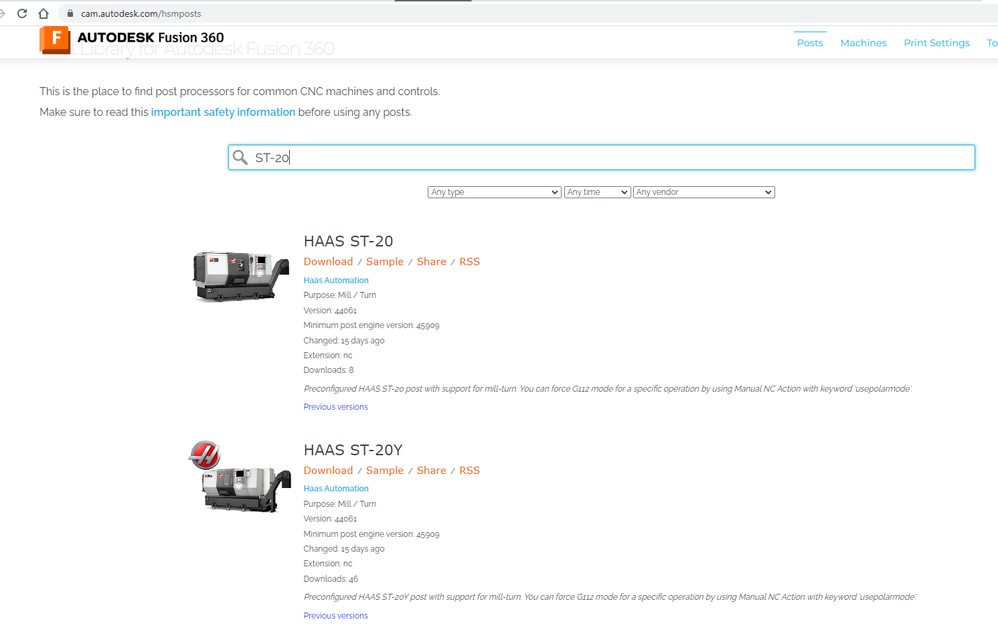Click 'Downloads: 8' text under HAAS ST-20
This screenshot has width=998, height=626.
[328, 370]
